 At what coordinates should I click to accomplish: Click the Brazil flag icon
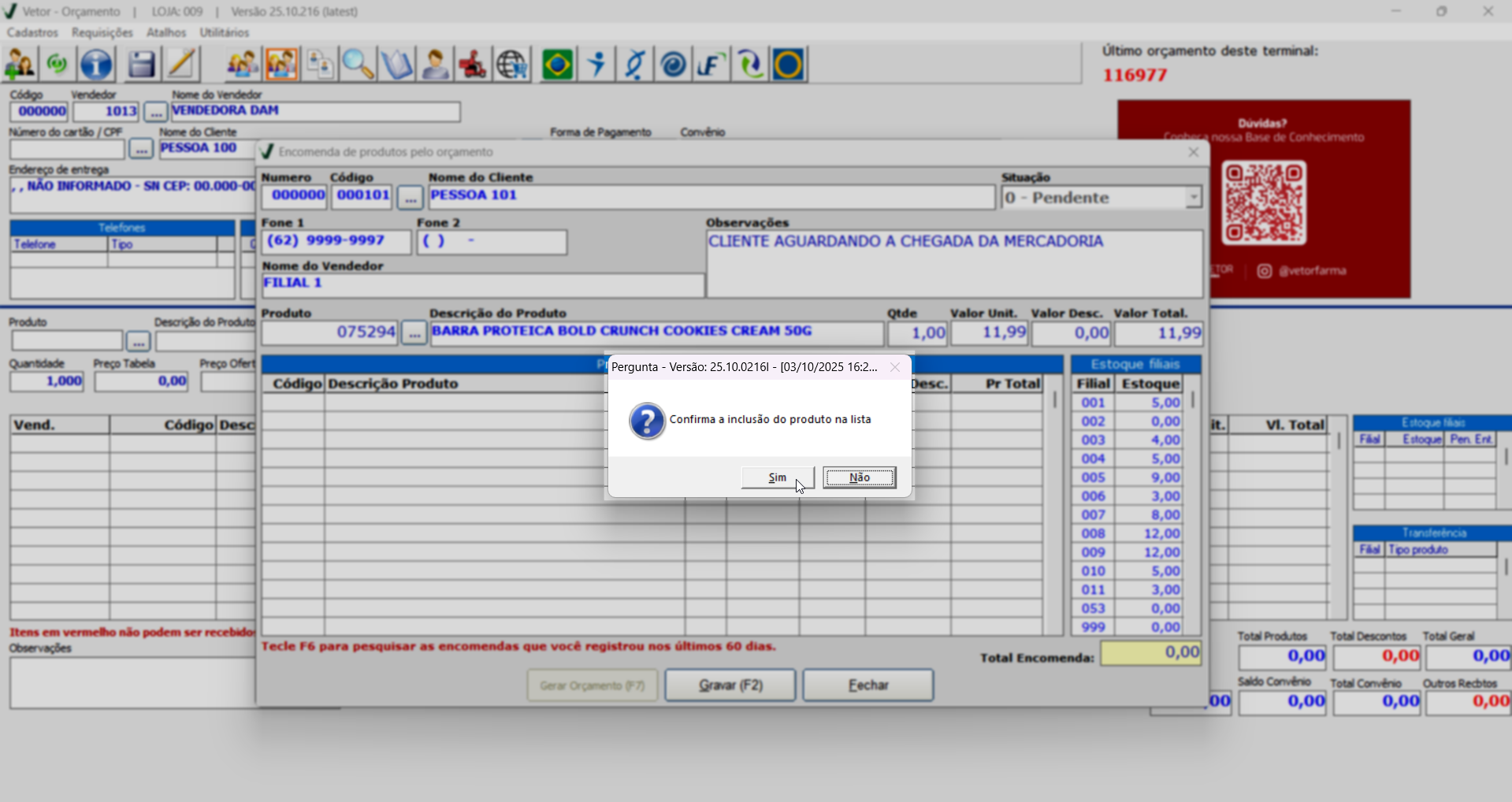click(x=557, y=65)
